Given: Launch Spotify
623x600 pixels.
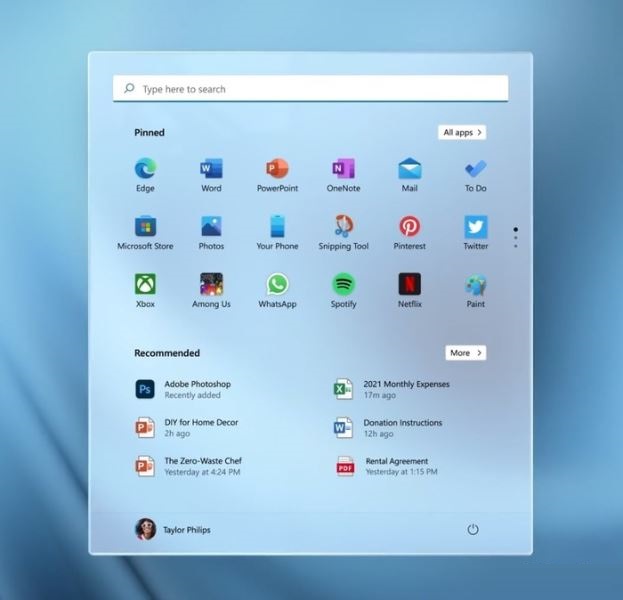Looking at the screenshot, I should (x=343, y=290).
